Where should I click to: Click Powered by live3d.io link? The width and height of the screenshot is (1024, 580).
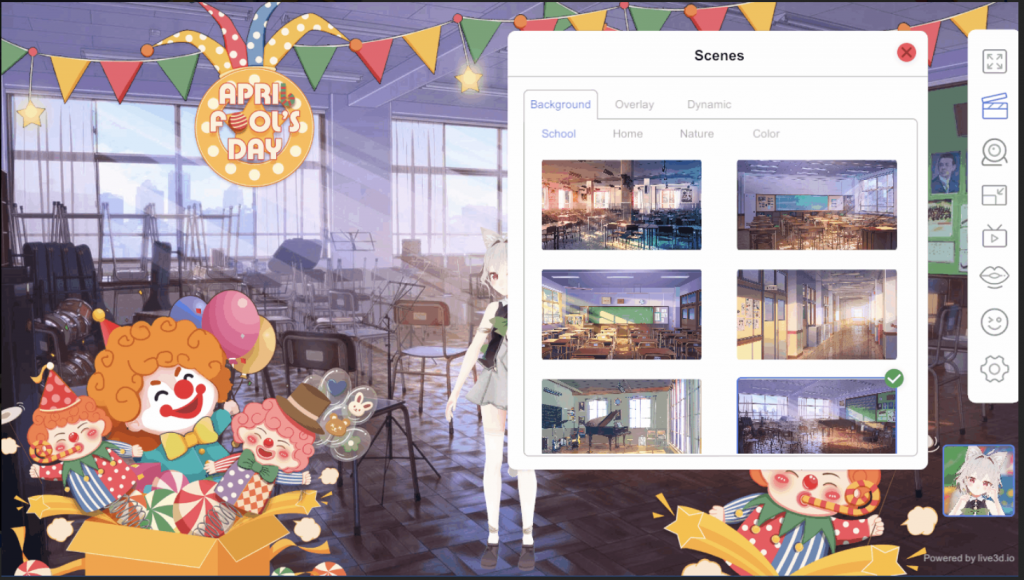click(x=968, y=558)
